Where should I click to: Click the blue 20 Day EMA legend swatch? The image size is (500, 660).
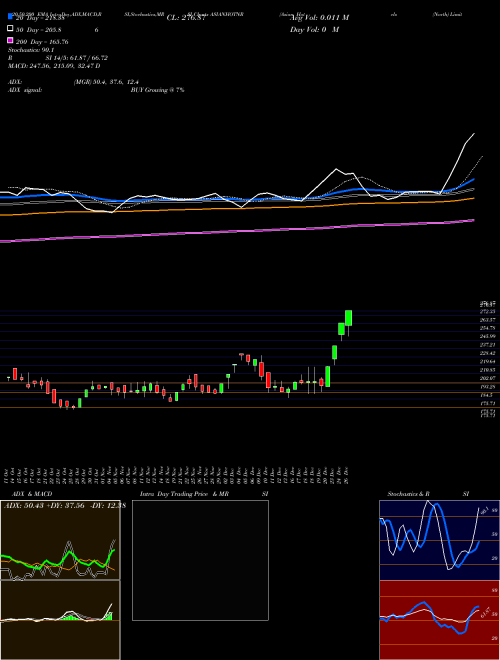[10, 17]
